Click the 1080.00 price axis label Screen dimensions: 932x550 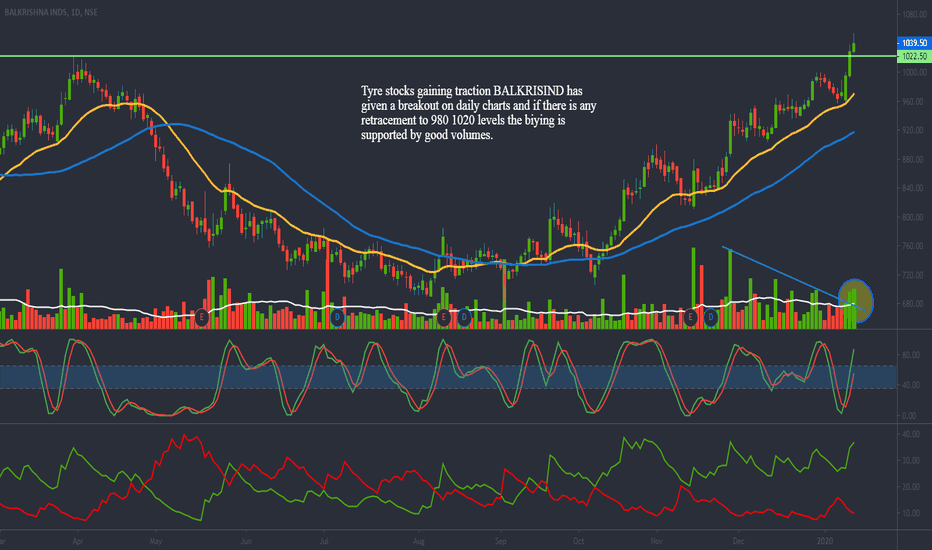[x=915, y=14]
